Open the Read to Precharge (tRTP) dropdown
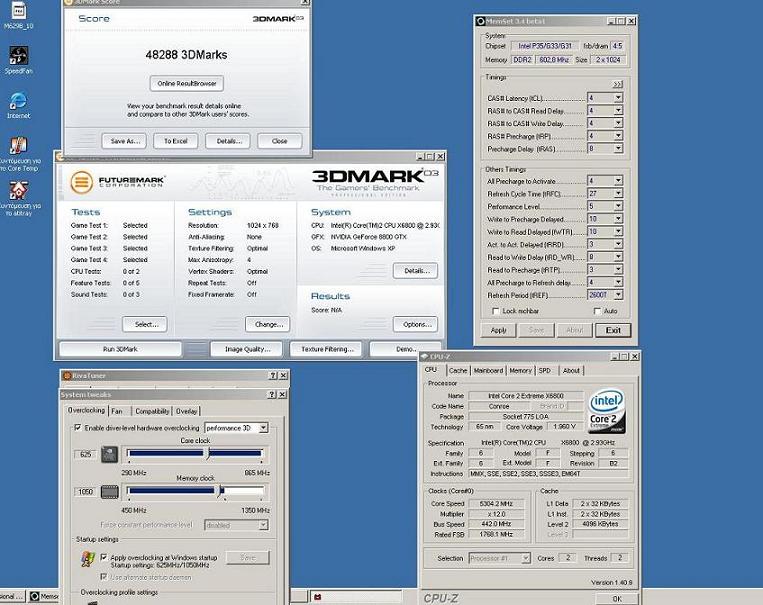Image resolution: width=763 pixels, height=605 pixels. pos(618,269)
